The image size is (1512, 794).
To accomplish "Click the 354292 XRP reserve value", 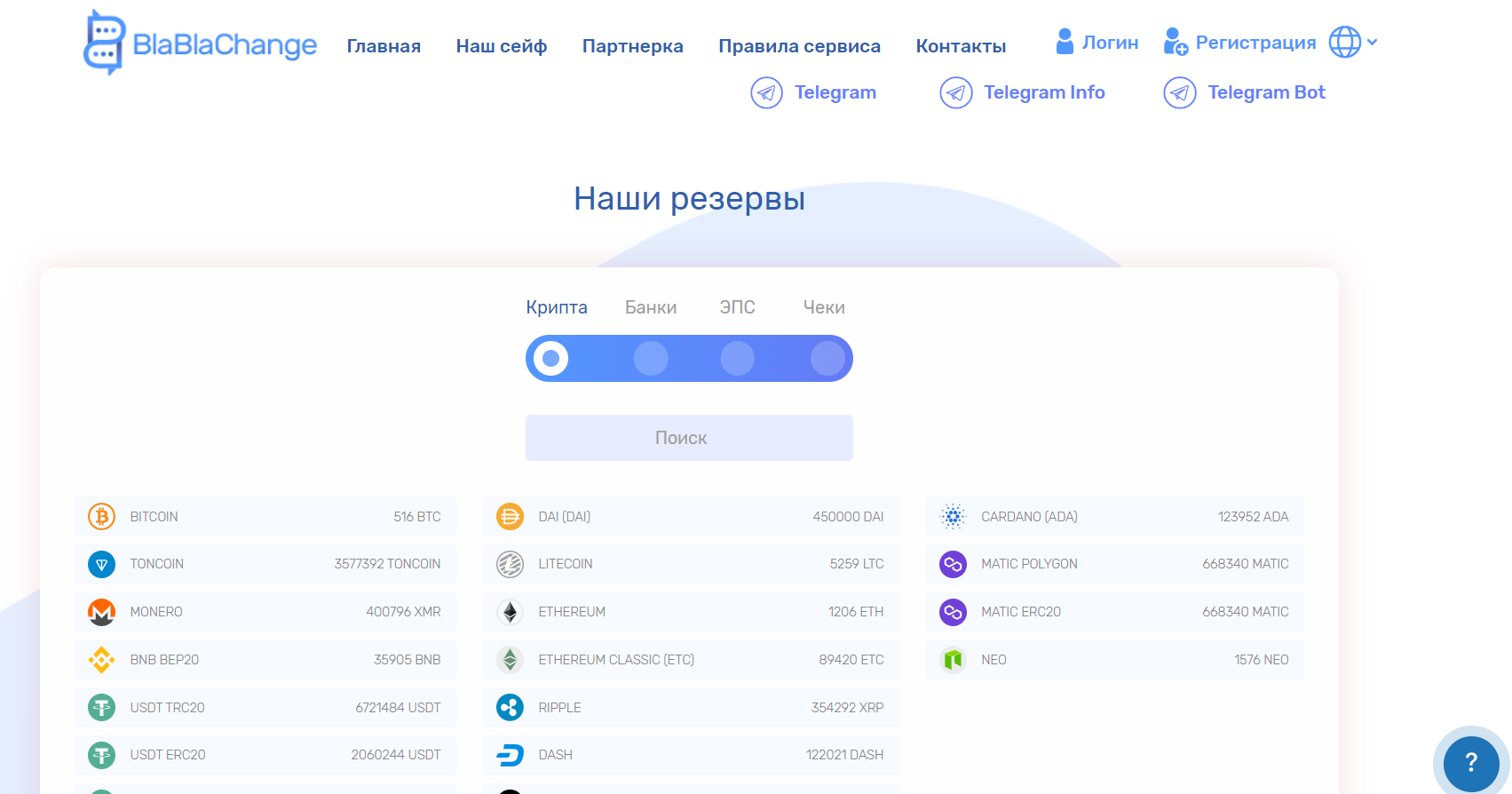I will tap(848, 708).
